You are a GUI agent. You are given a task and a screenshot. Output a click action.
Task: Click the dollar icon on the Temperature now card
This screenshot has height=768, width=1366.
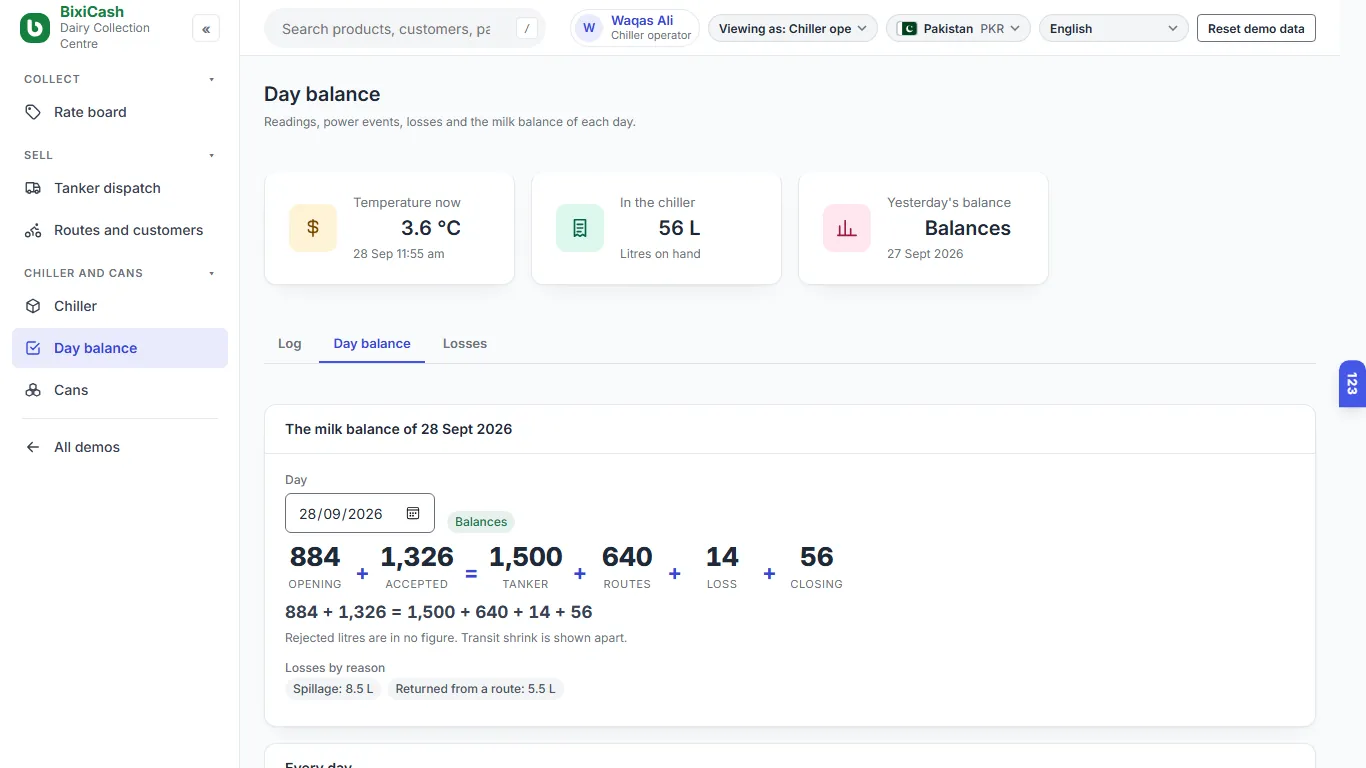pyautogui.click(x=313, y=228)
